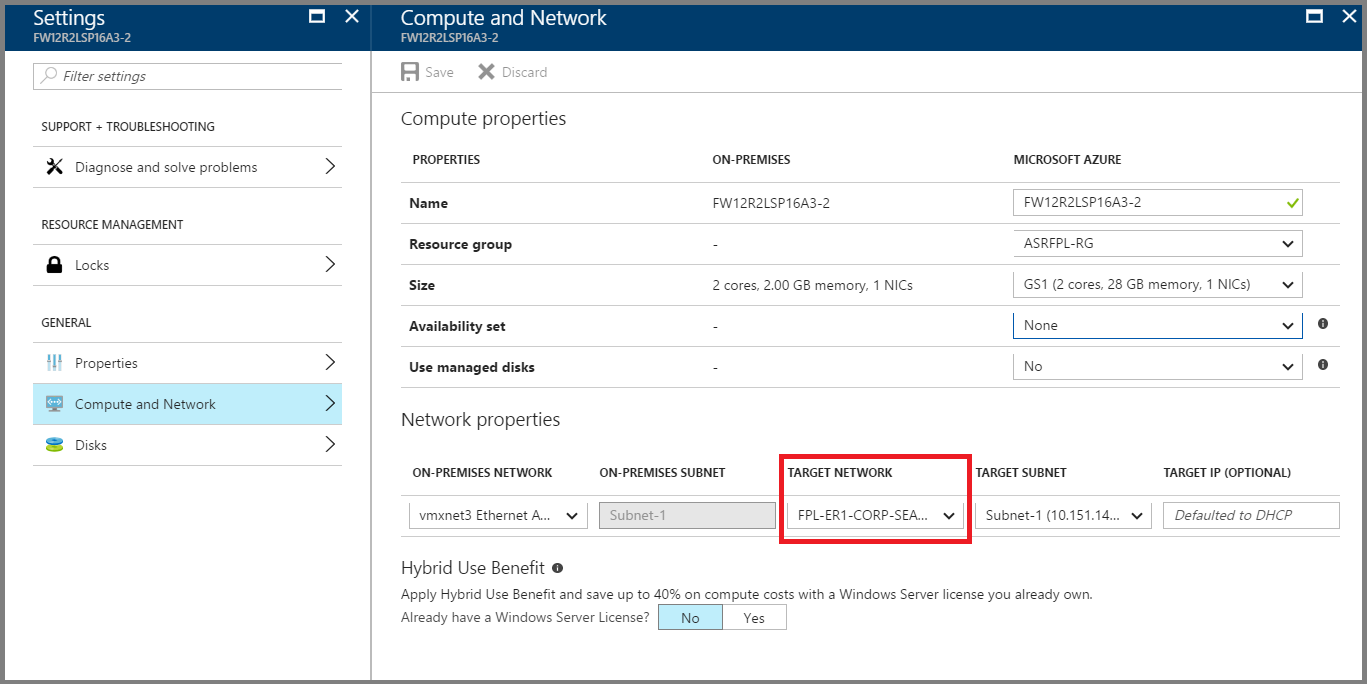
Task: Select Yes for Windows Server License
Action: [754, 617]
